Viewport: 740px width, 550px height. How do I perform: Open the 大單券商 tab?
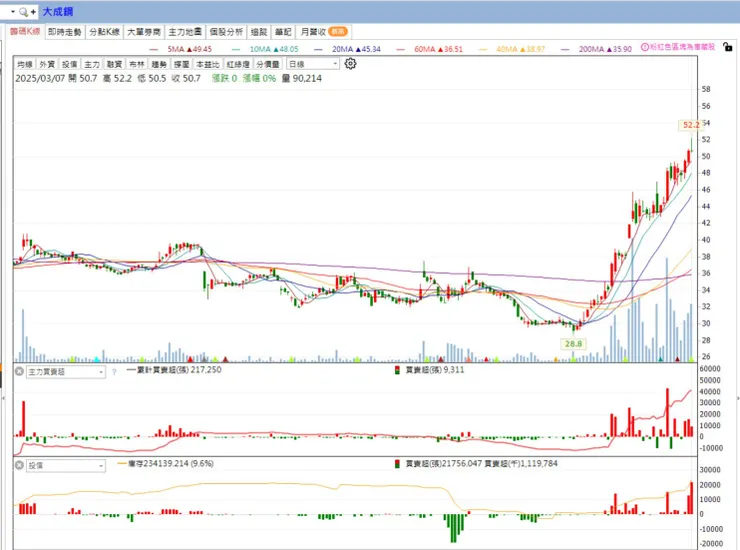coord(144,32)
